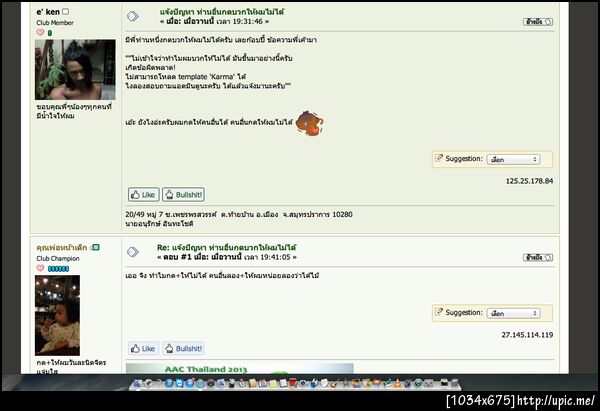Image resolution: width=600 pixels, height=411 pixels.
Task: Click the post icon beside the Re: reply title
Action: point(133,252)
